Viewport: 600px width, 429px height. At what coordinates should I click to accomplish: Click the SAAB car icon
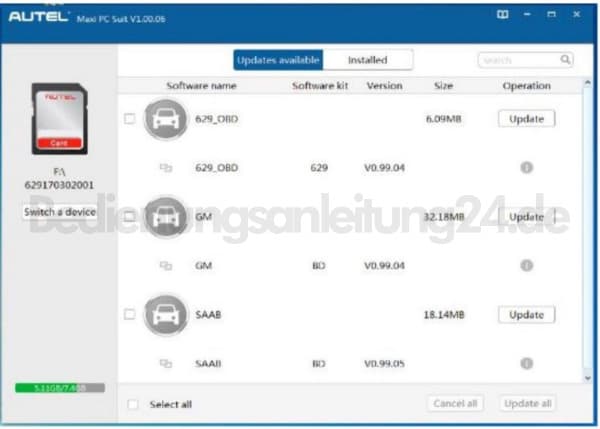166,315
